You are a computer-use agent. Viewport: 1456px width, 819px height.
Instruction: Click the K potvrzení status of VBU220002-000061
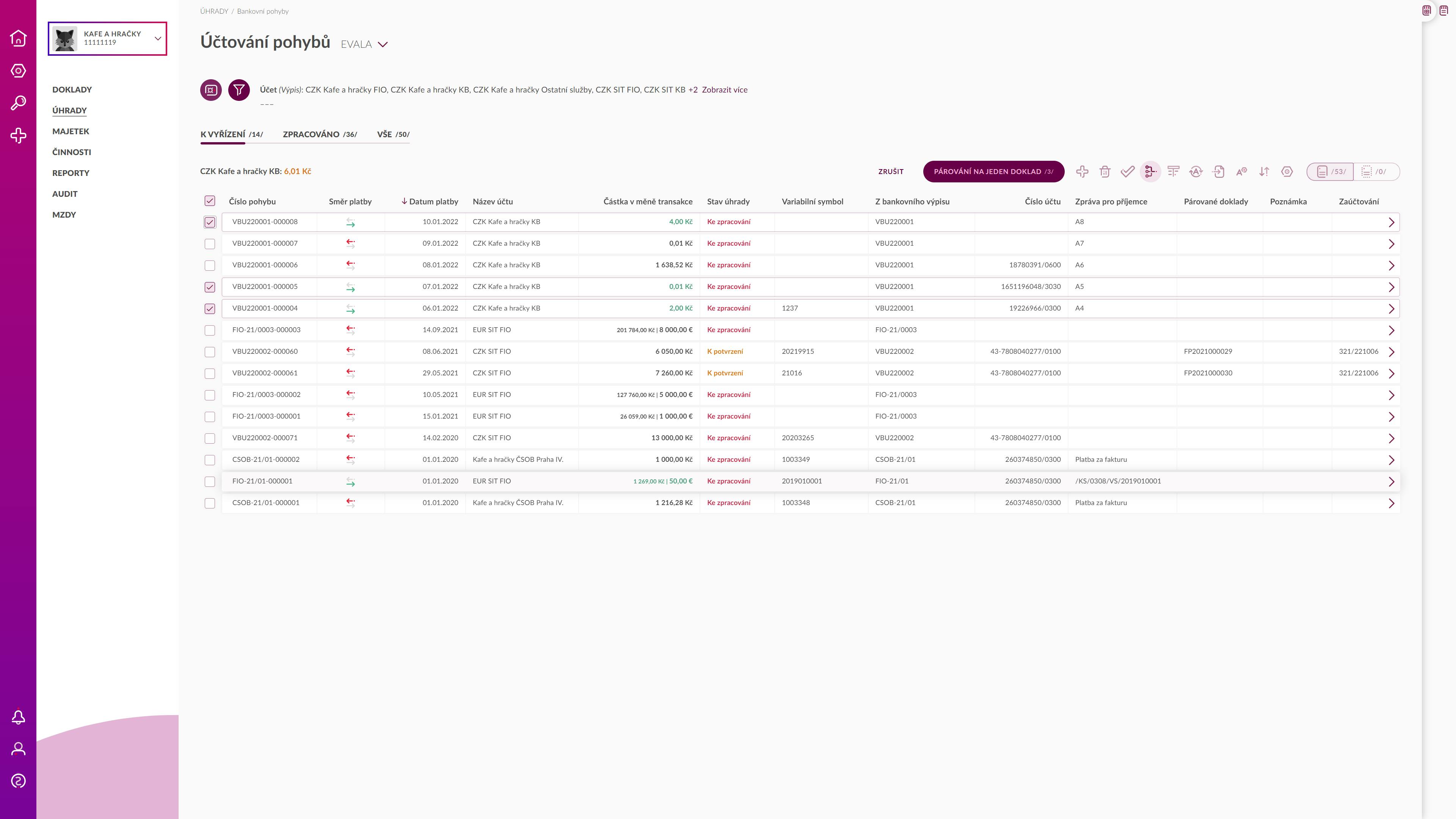[725, 373]
